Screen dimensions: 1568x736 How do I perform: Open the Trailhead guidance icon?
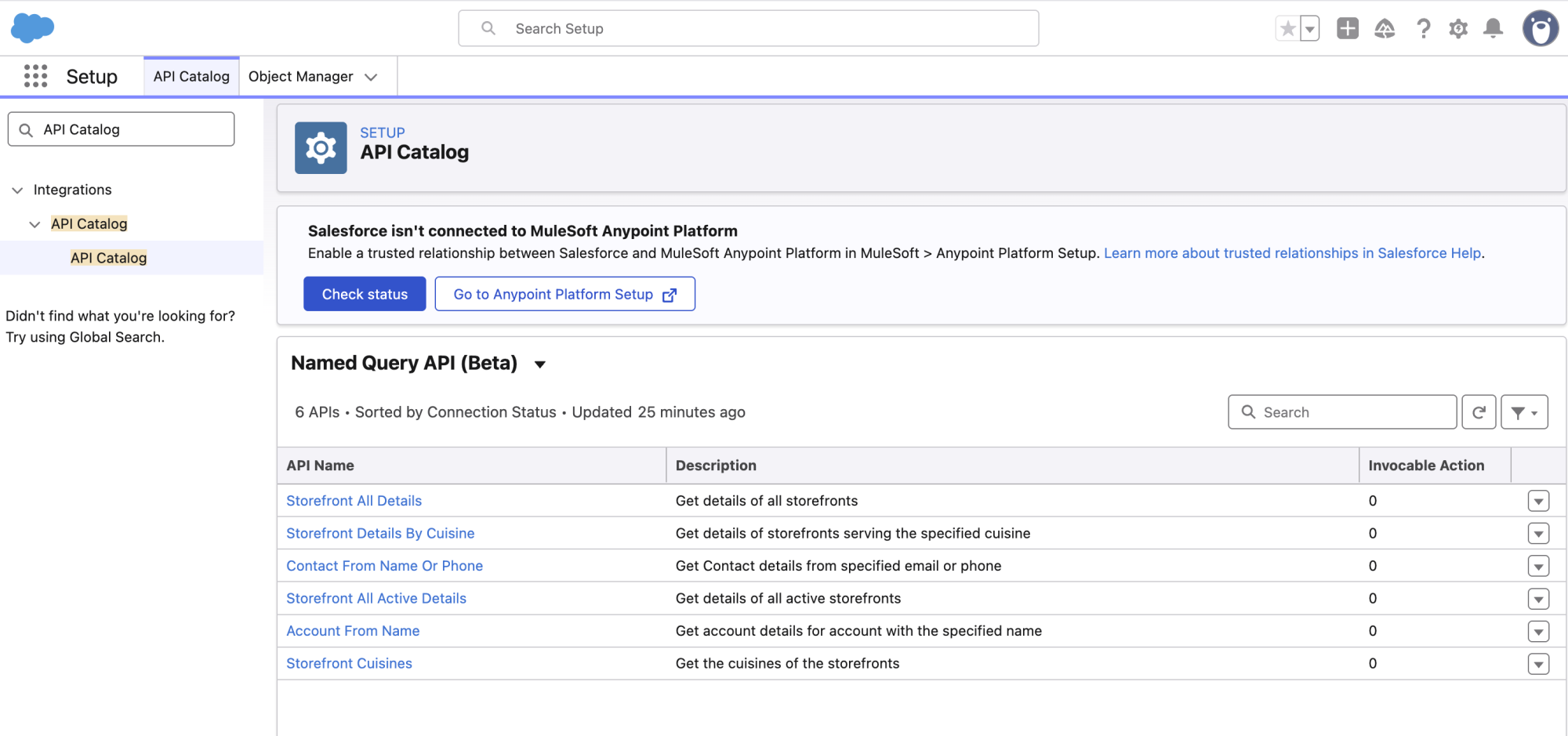point(1385,29)
